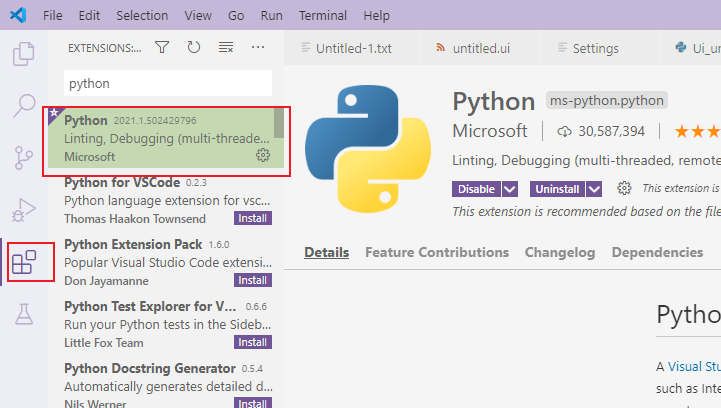Switch to the Settings editor tab

pos(595,48)
